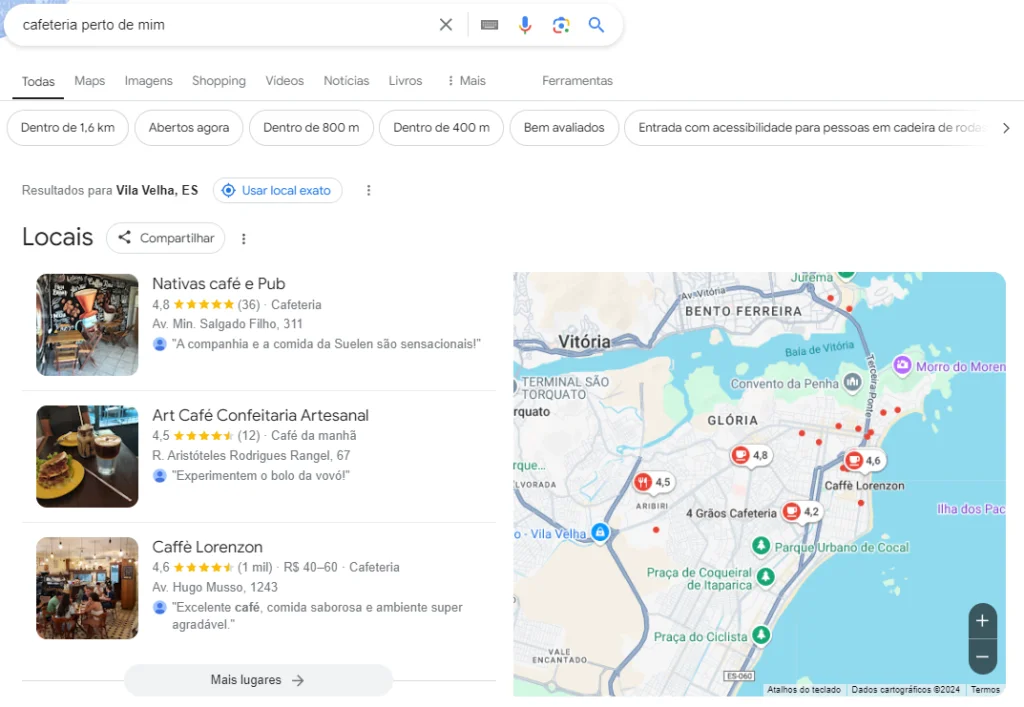The width and height of the screenshot is (1024, 707).
Task: Open the Nativas café e Pub listing
Action: [x=219, y=284]
